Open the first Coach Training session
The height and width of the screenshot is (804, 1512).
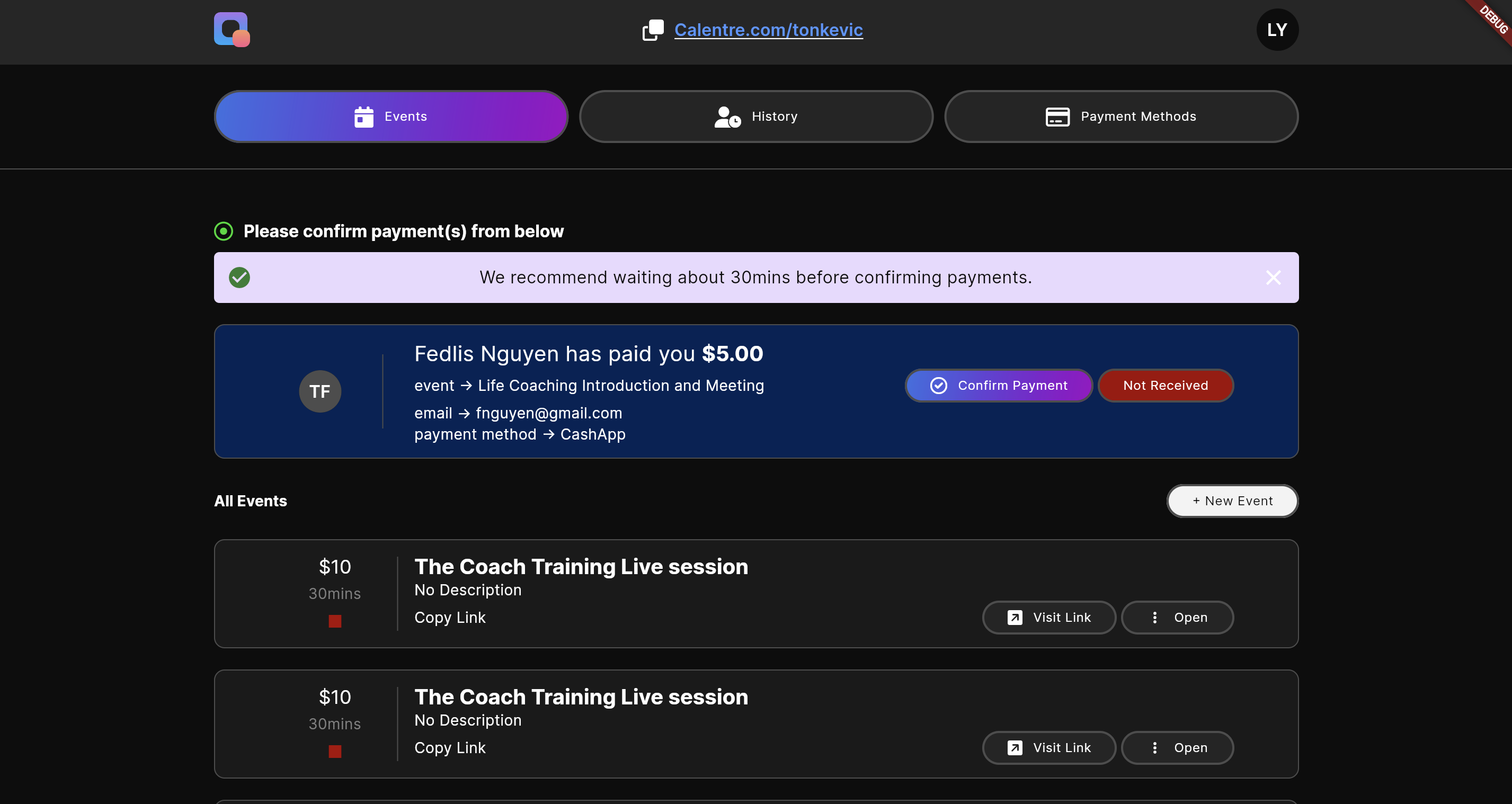click(1177, 617)
